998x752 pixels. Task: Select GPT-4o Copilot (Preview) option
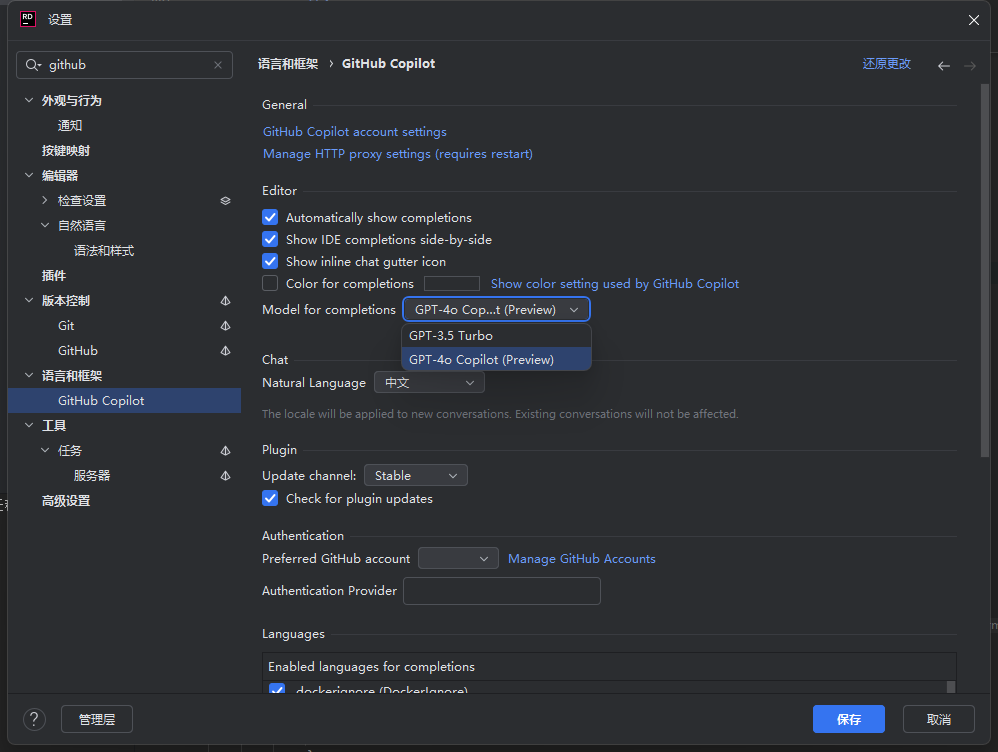click(x=496, y=360)
